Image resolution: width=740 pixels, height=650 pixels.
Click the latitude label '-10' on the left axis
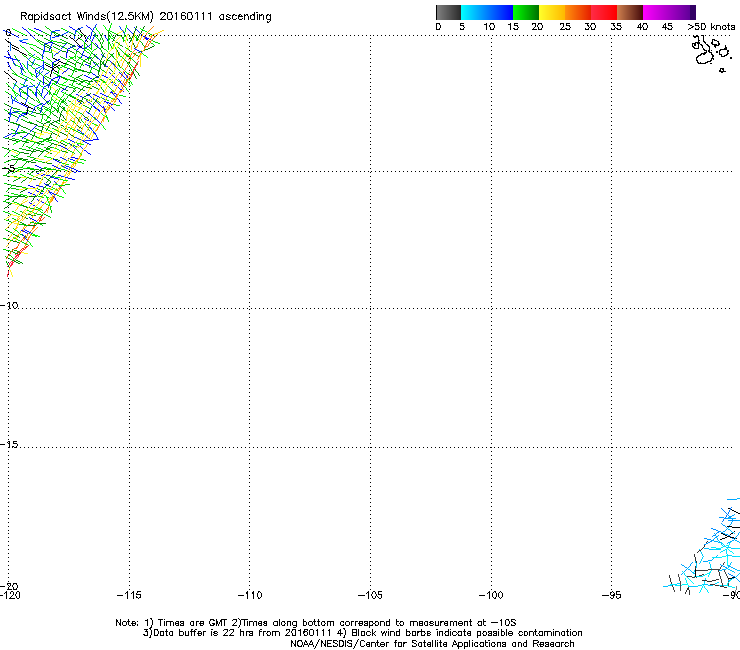[9, 305]
